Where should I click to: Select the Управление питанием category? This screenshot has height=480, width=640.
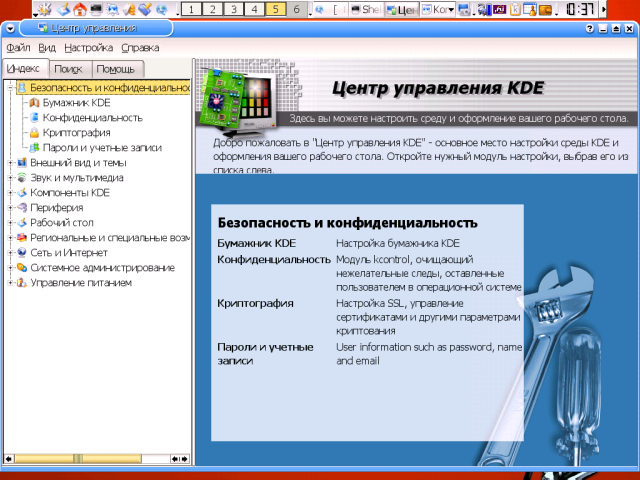(x=80, y=282)
